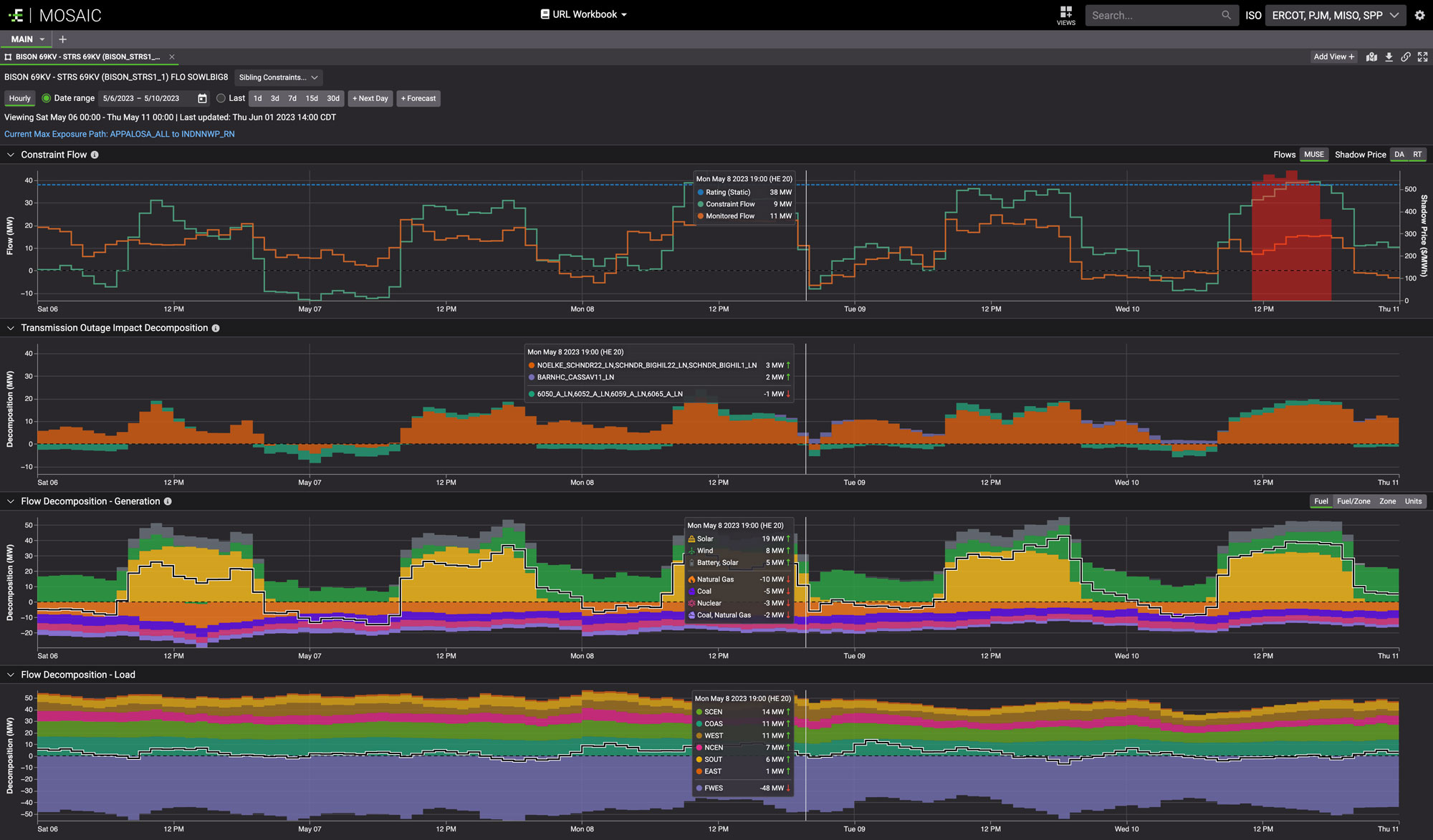The height and width of the screenshot is (840, 1433).
Task: Toggle the MUSE flows button
Action: (1313, 155)
